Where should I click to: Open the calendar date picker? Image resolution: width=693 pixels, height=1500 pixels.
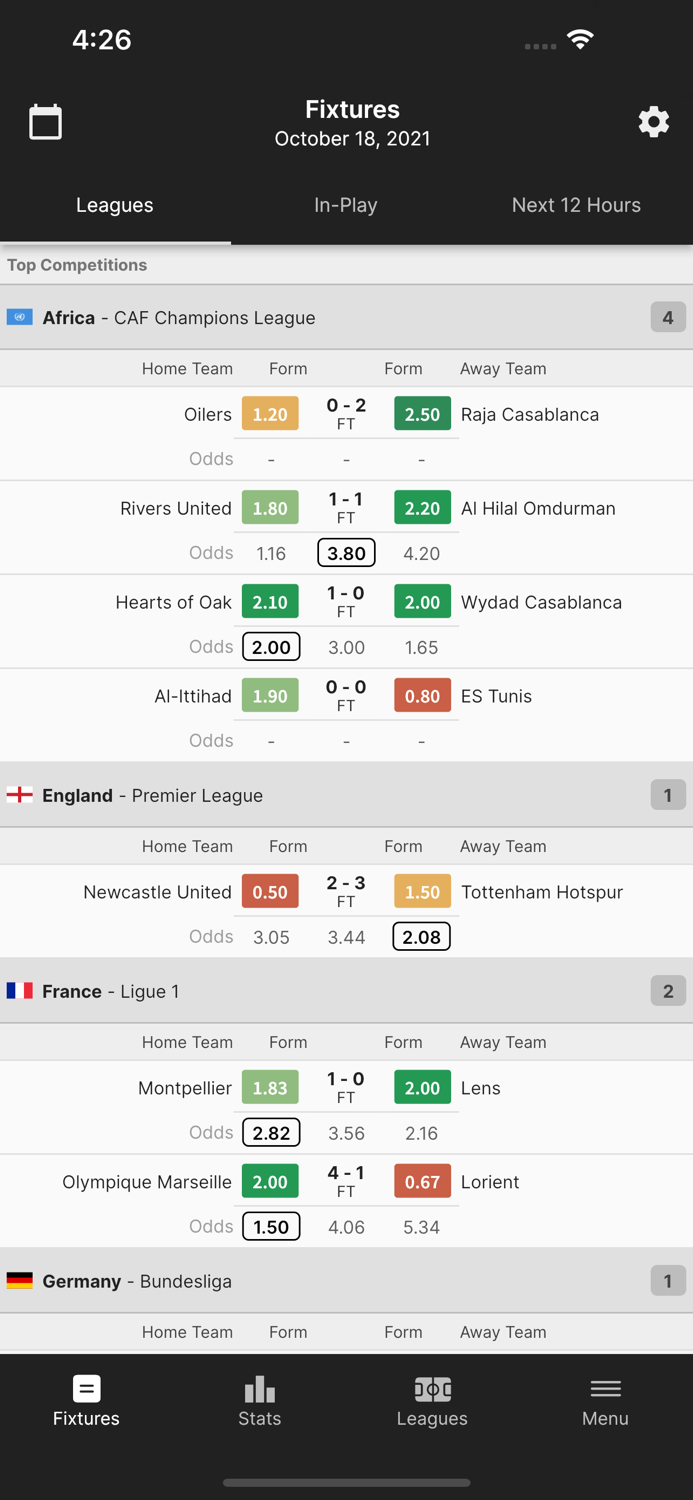pos(44,121)
